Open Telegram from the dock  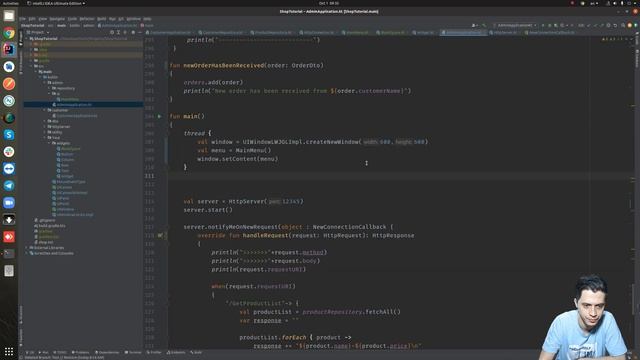[x=9, y=186]
